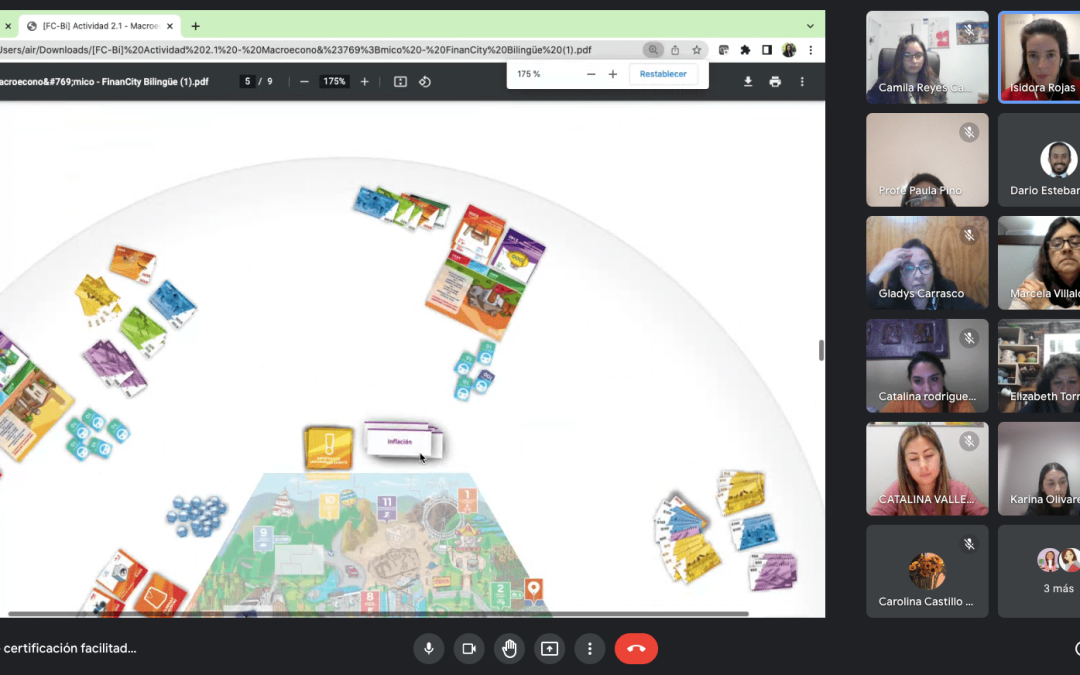Click the fit to page icon
Screen dimensions: 1080x675
click(x=400, y=81)
